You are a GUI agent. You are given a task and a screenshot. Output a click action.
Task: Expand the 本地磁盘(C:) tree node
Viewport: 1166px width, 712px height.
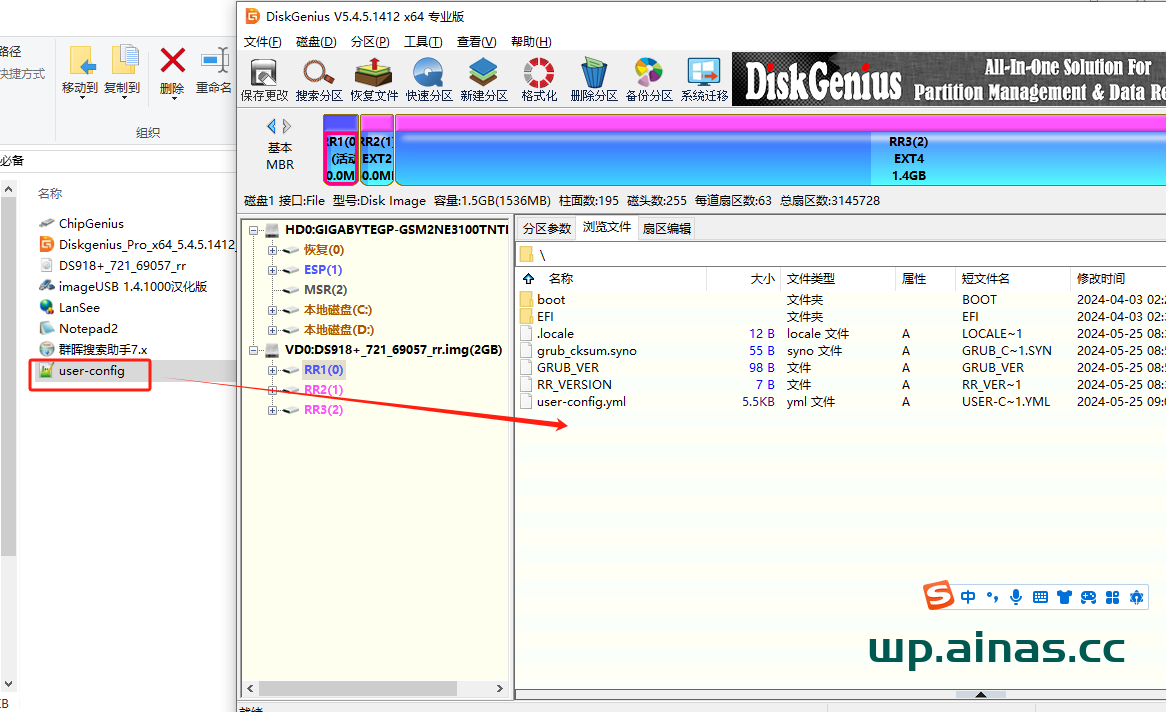click(272, 310)
